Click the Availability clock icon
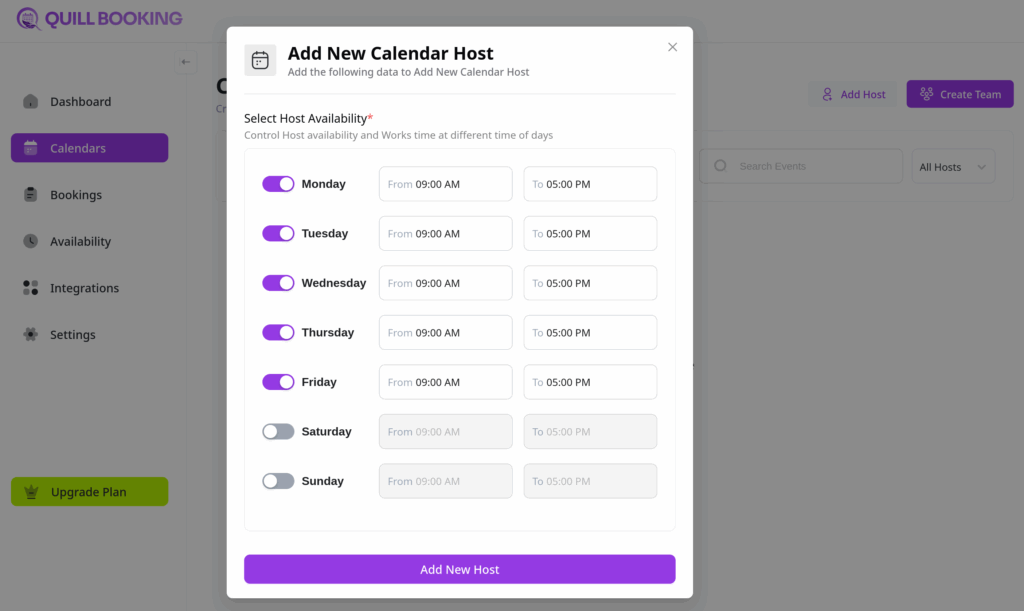 tap(31, 241)
